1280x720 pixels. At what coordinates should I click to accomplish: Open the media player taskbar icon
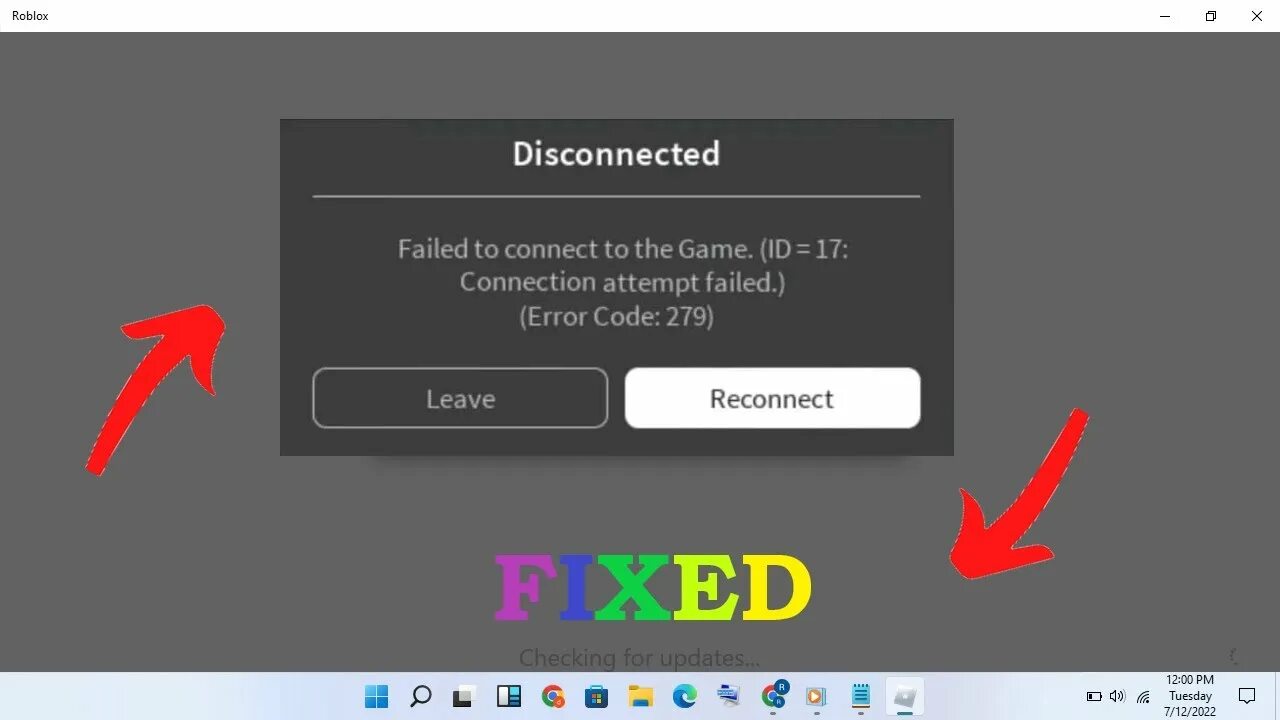click(x=816, y=696)
